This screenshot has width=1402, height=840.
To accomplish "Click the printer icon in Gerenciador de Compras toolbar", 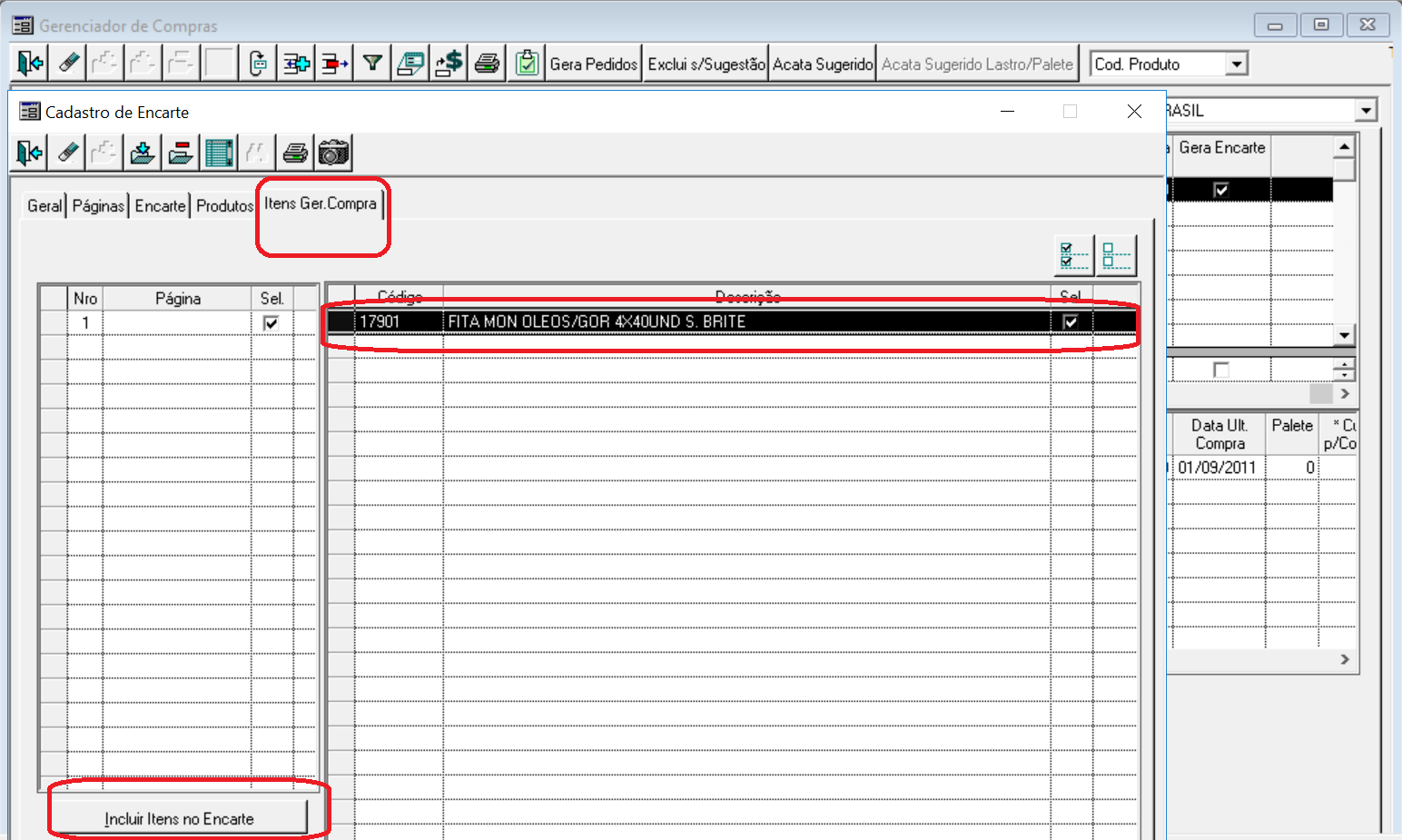I will 487,64.
